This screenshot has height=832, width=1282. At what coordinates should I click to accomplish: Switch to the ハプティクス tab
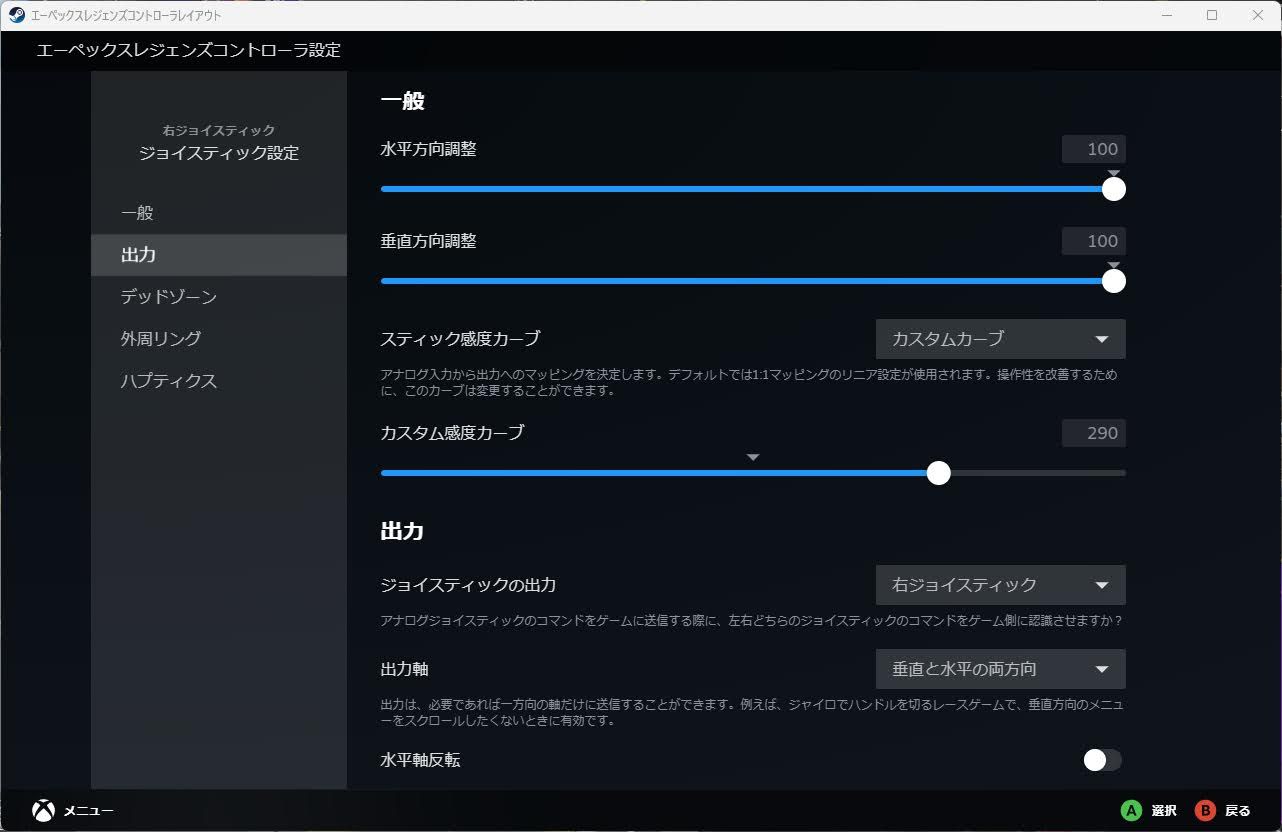pyautogui.click(x=219, y=381)
